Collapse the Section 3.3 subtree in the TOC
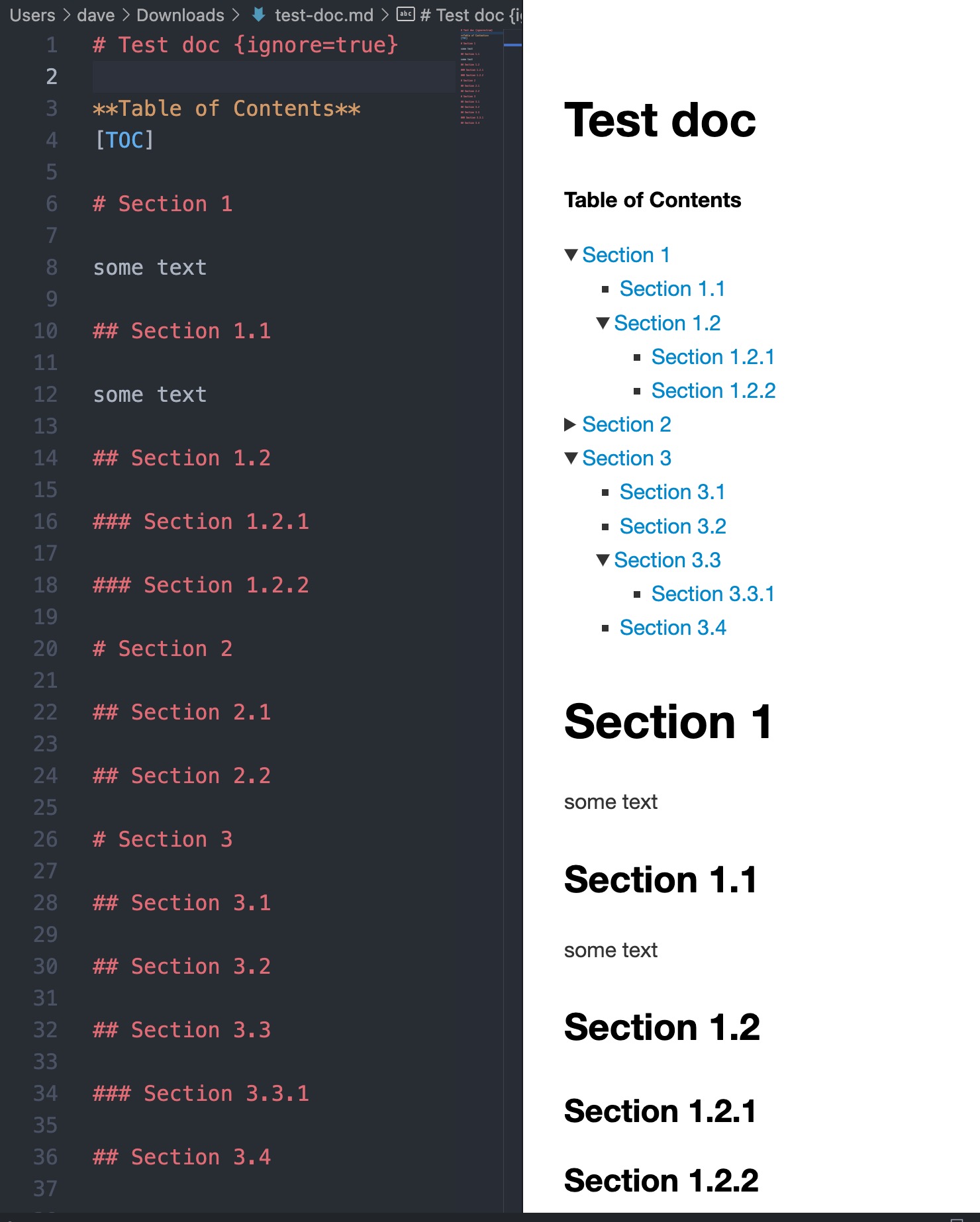The image size is (980, 1222). (603, 560)
